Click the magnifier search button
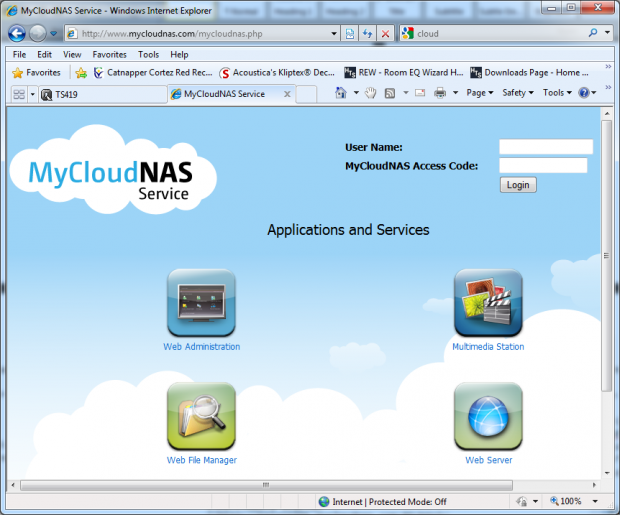 coord(593,33)
